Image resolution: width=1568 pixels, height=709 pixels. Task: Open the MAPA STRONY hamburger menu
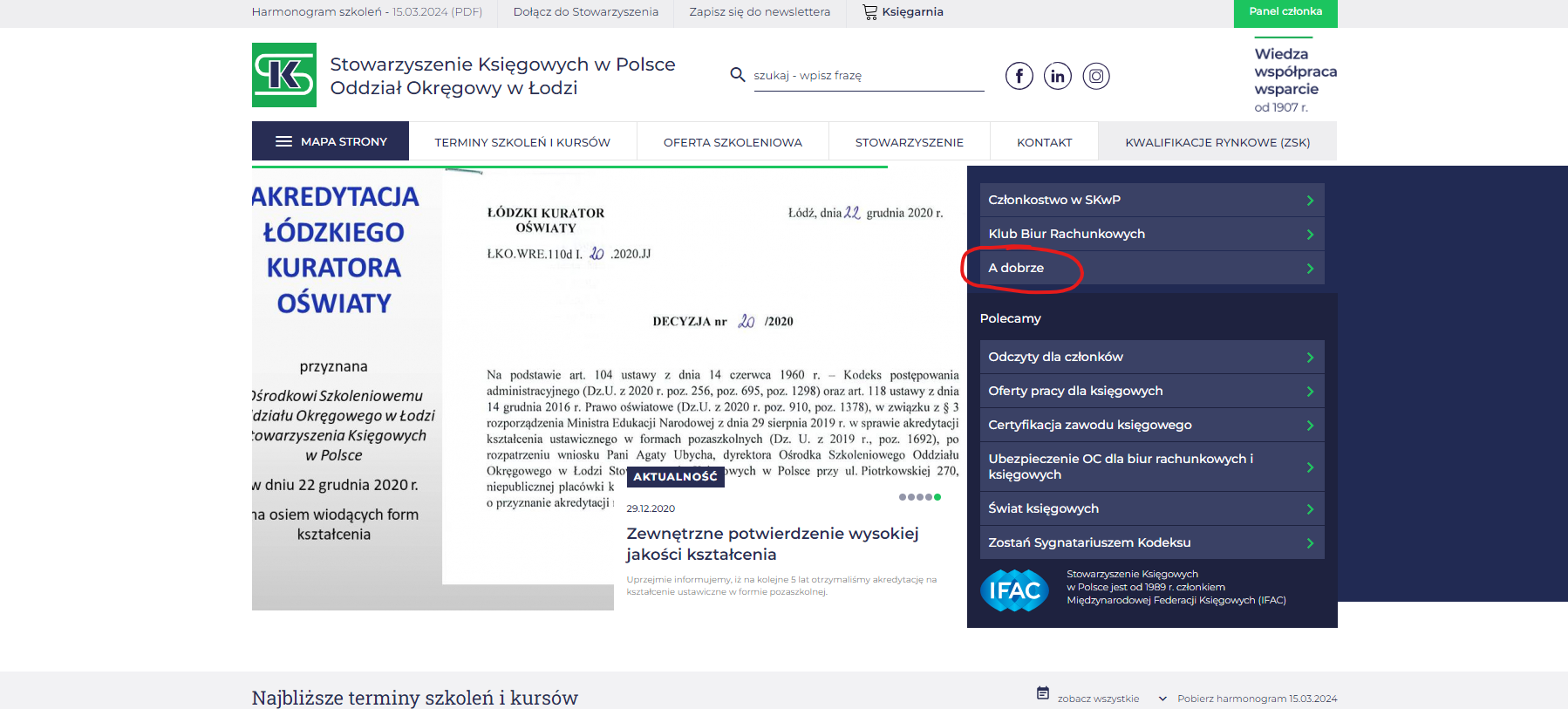tap(284, 141)
